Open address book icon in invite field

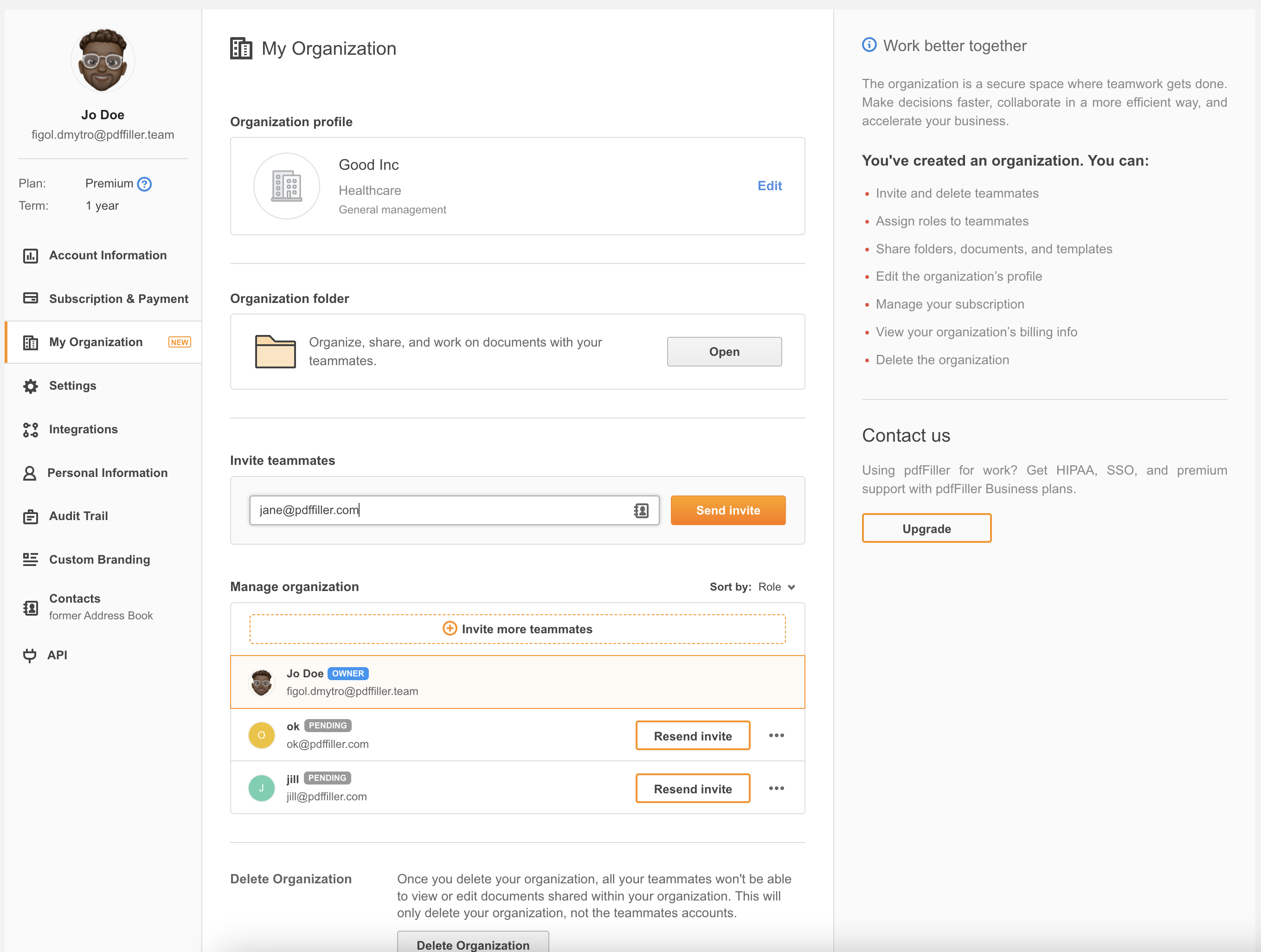(641, 510)
